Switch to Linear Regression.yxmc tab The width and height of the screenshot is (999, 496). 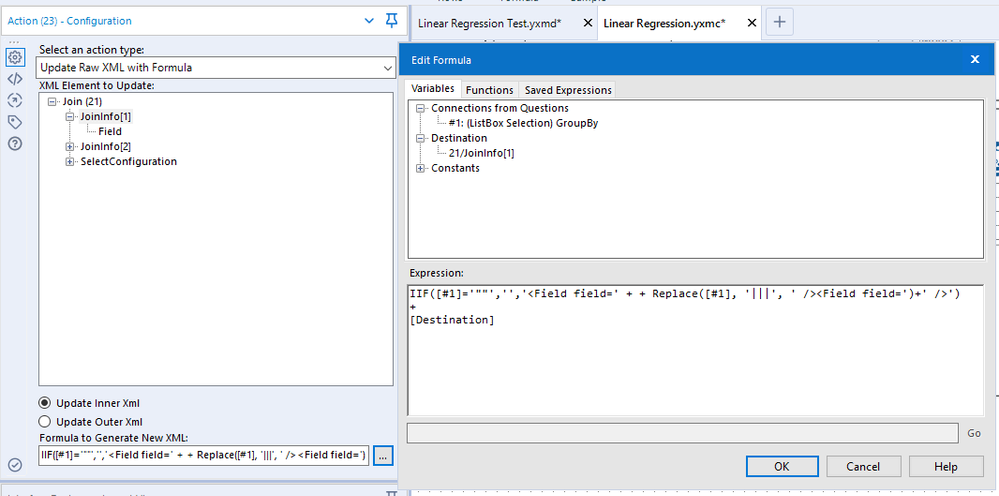[664, 23]
